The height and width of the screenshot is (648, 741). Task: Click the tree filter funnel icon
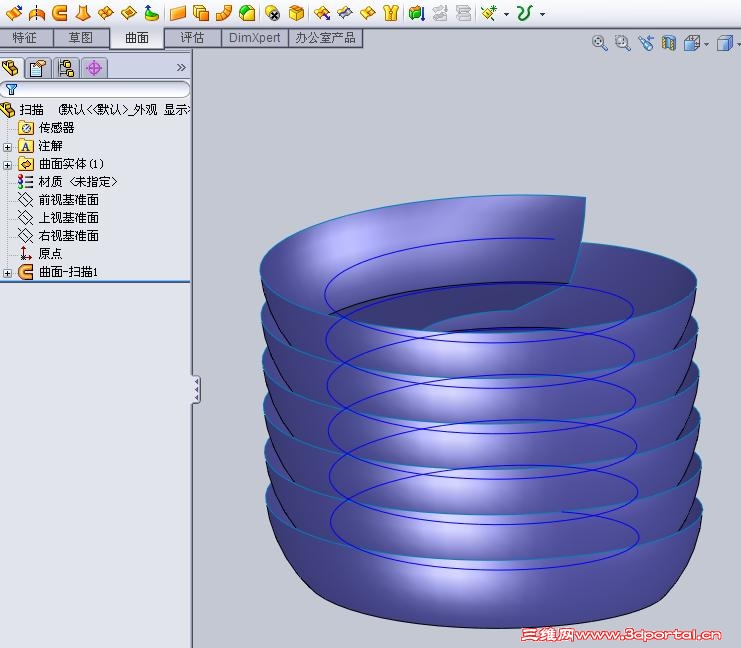coord(11,89)
